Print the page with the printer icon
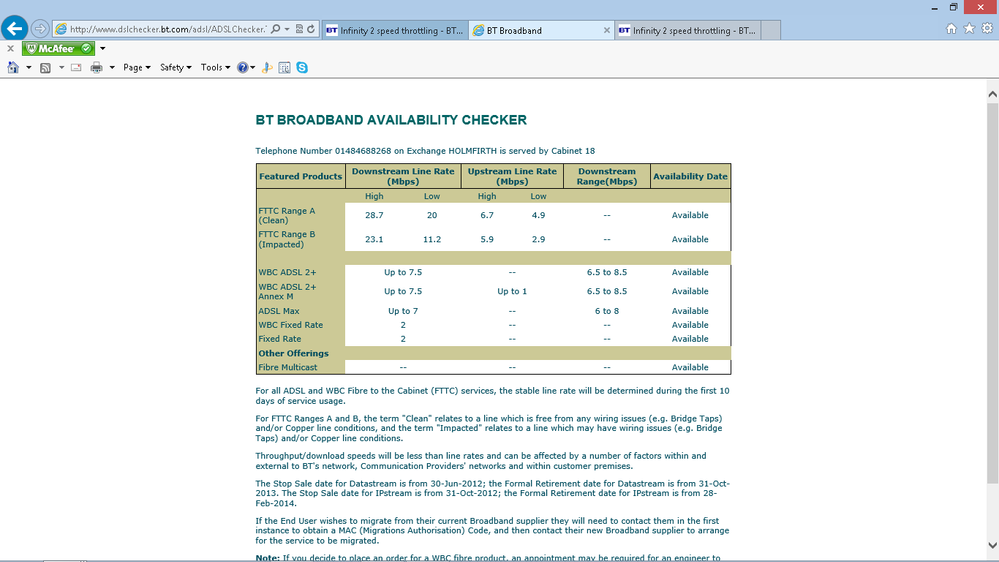The width and height of the screenshot is (999, 562). 96,68
